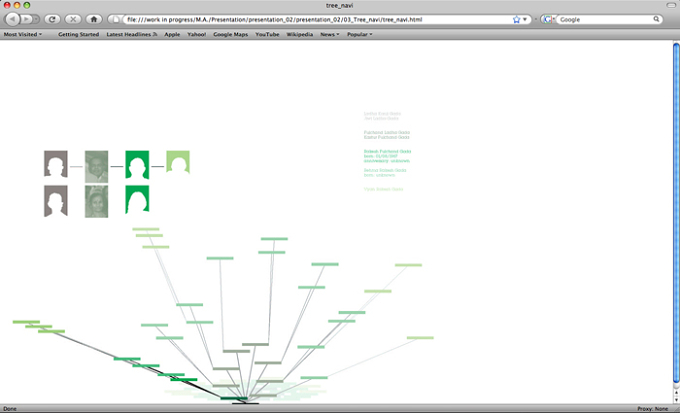Toggle the toolbar pill button in title bar

[x=671, y=5]
